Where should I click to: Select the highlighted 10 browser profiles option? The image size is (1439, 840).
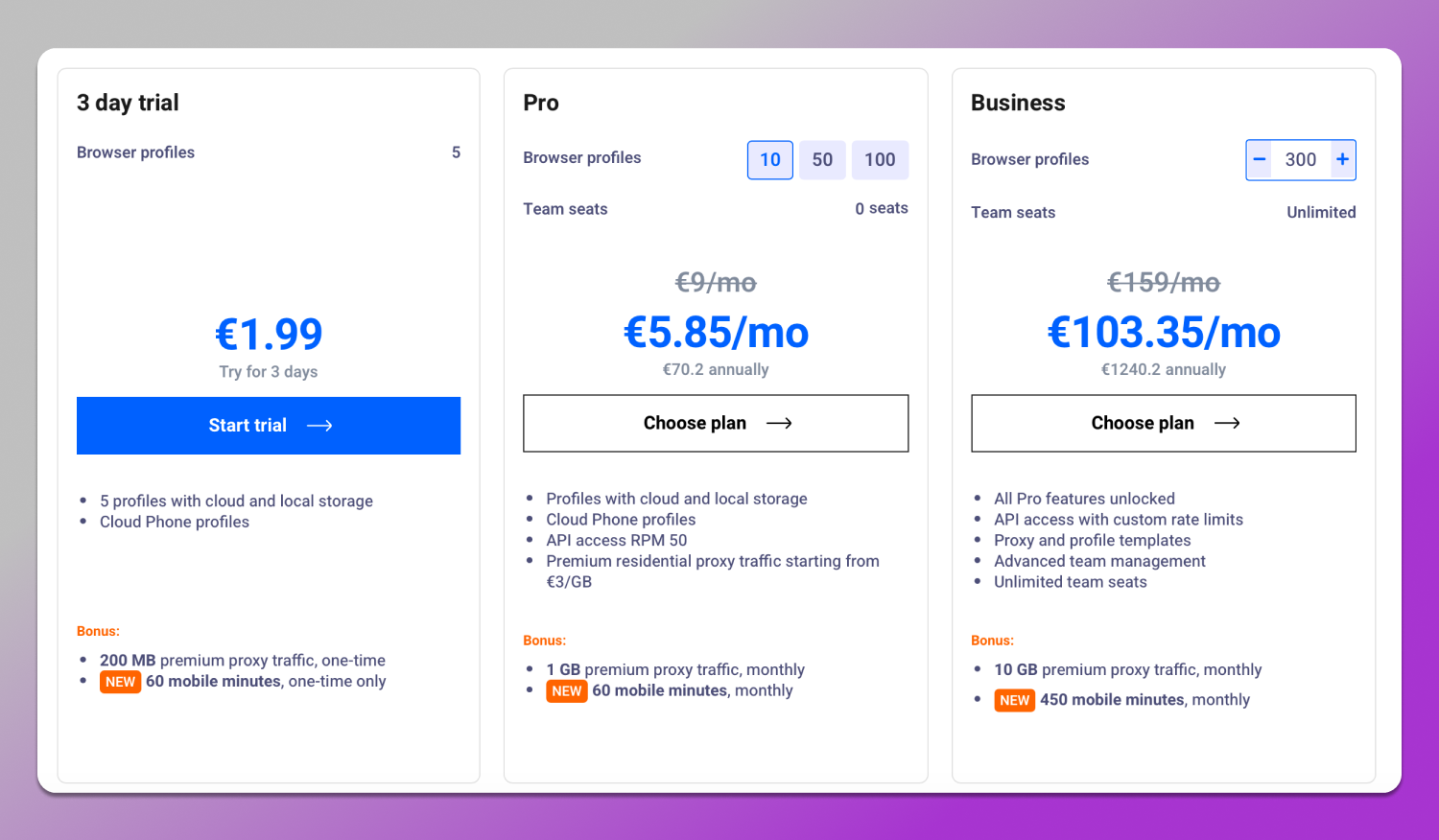tap(769, 159)
